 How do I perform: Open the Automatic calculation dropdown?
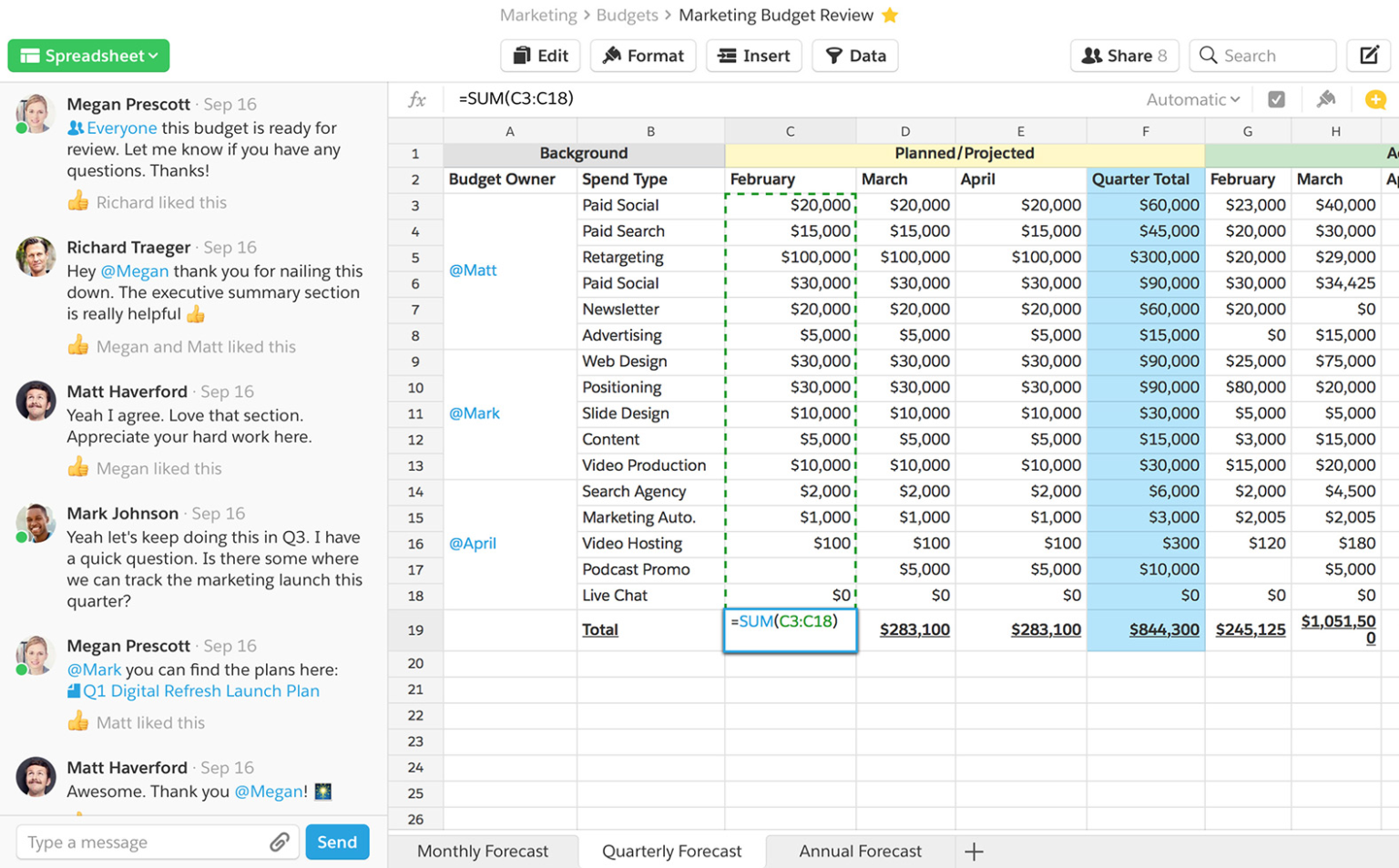(x=1191, y=99)
